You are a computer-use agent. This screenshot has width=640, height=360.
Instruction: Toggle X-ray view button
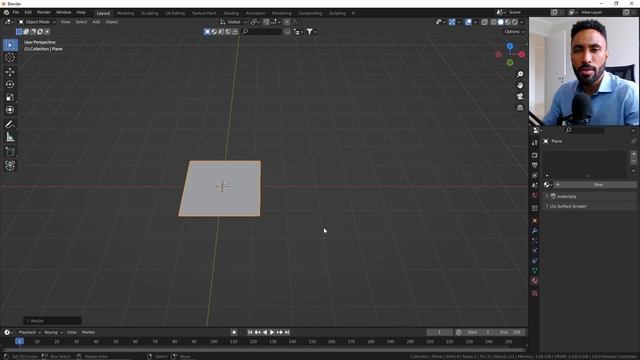pos(484,22)
